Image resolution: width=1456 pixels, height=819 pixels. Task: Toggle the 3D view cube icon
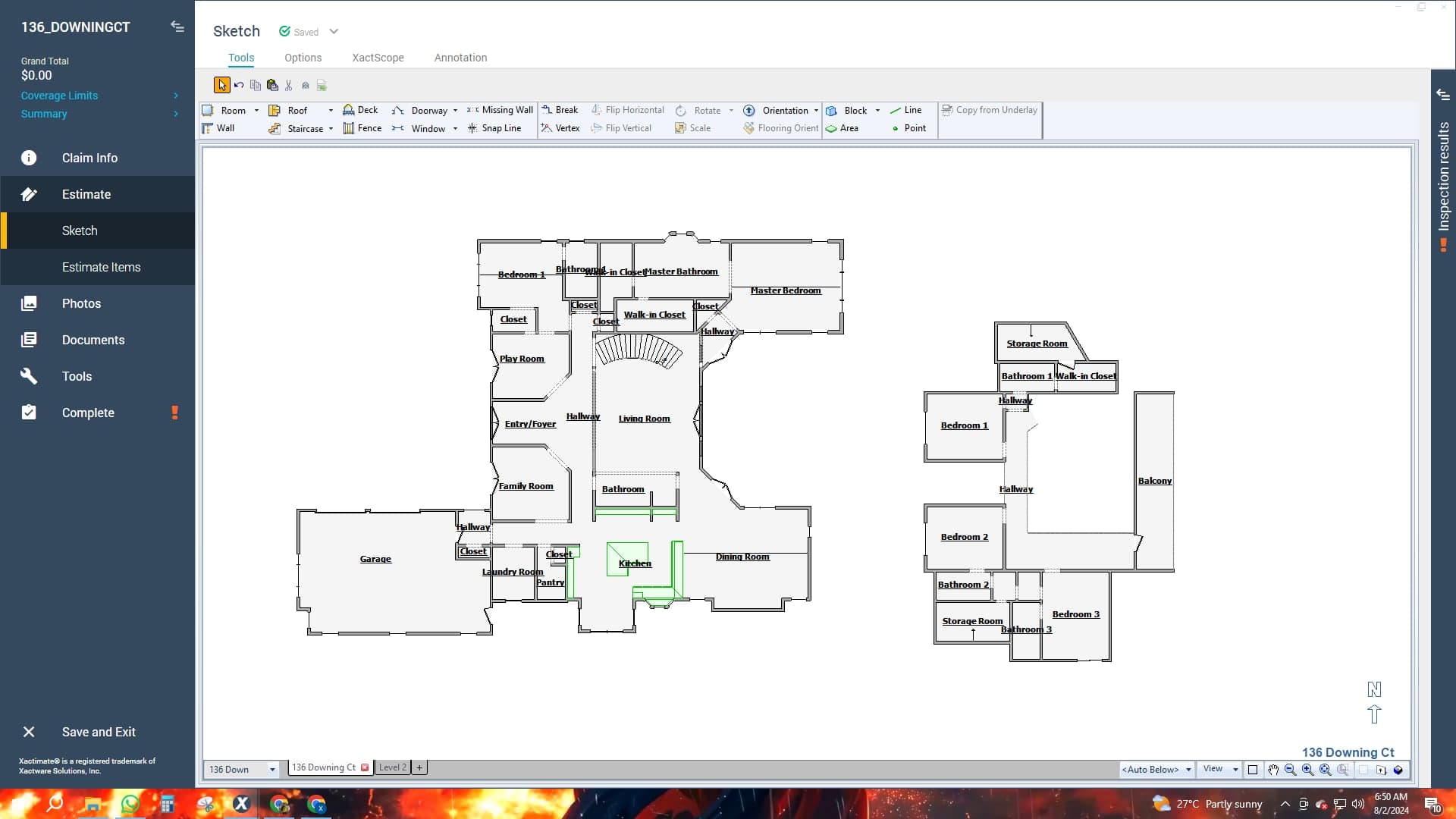pyautogui.click(x=1398, y=770)
